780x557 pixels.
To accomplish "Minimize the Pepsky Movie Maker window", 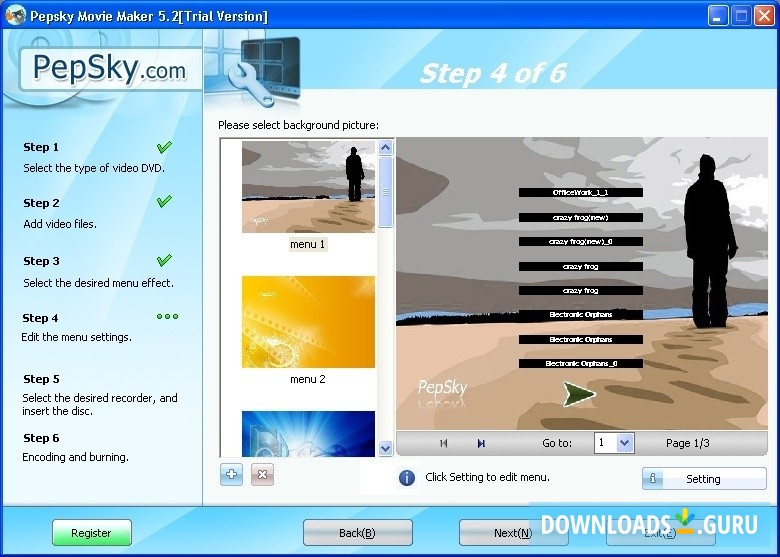I will 717,16.
